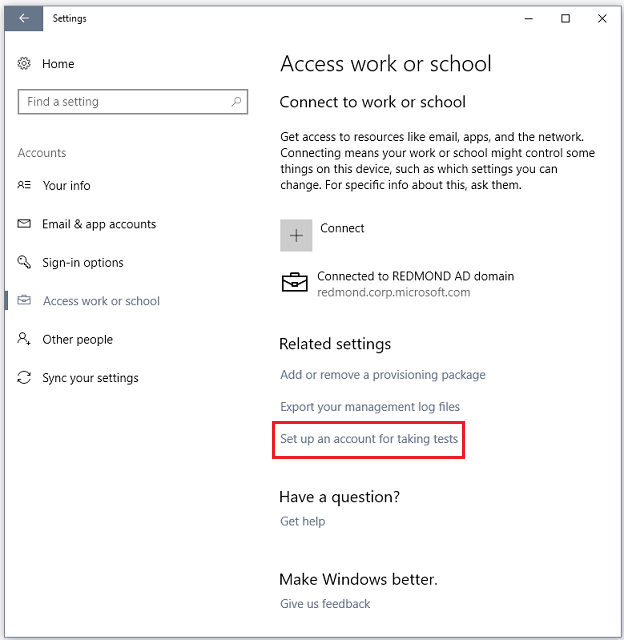
Task: Click the Make Windows better heading
Action: 358,579
